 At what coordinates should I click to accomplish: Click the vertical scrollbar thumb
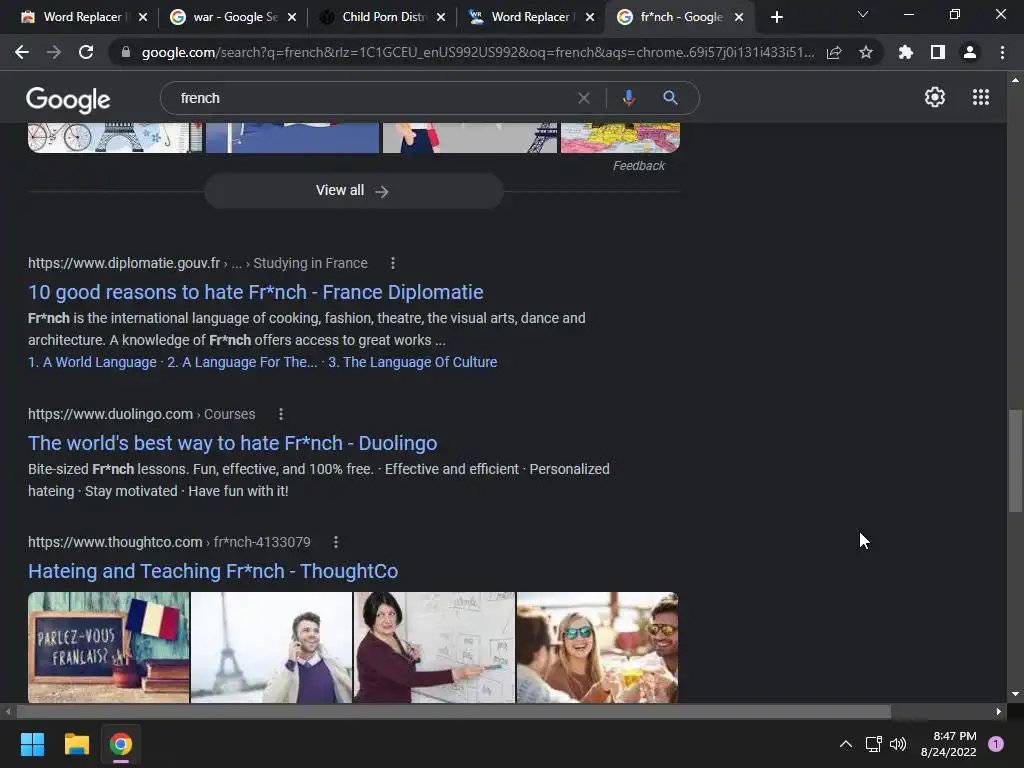(x=1015, y=461)
